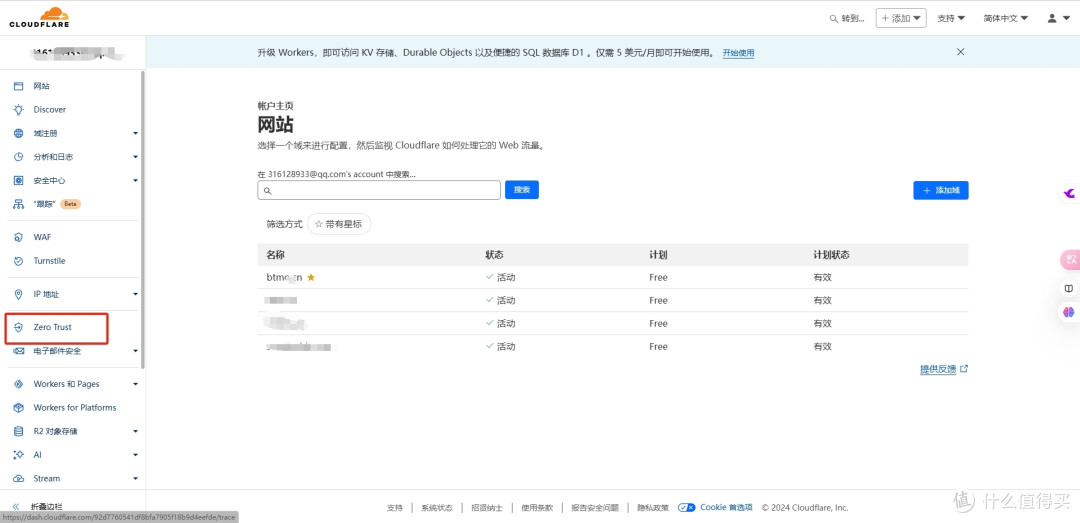
Task: Open the 支持 dropdown menu
Action: [951, 19]
